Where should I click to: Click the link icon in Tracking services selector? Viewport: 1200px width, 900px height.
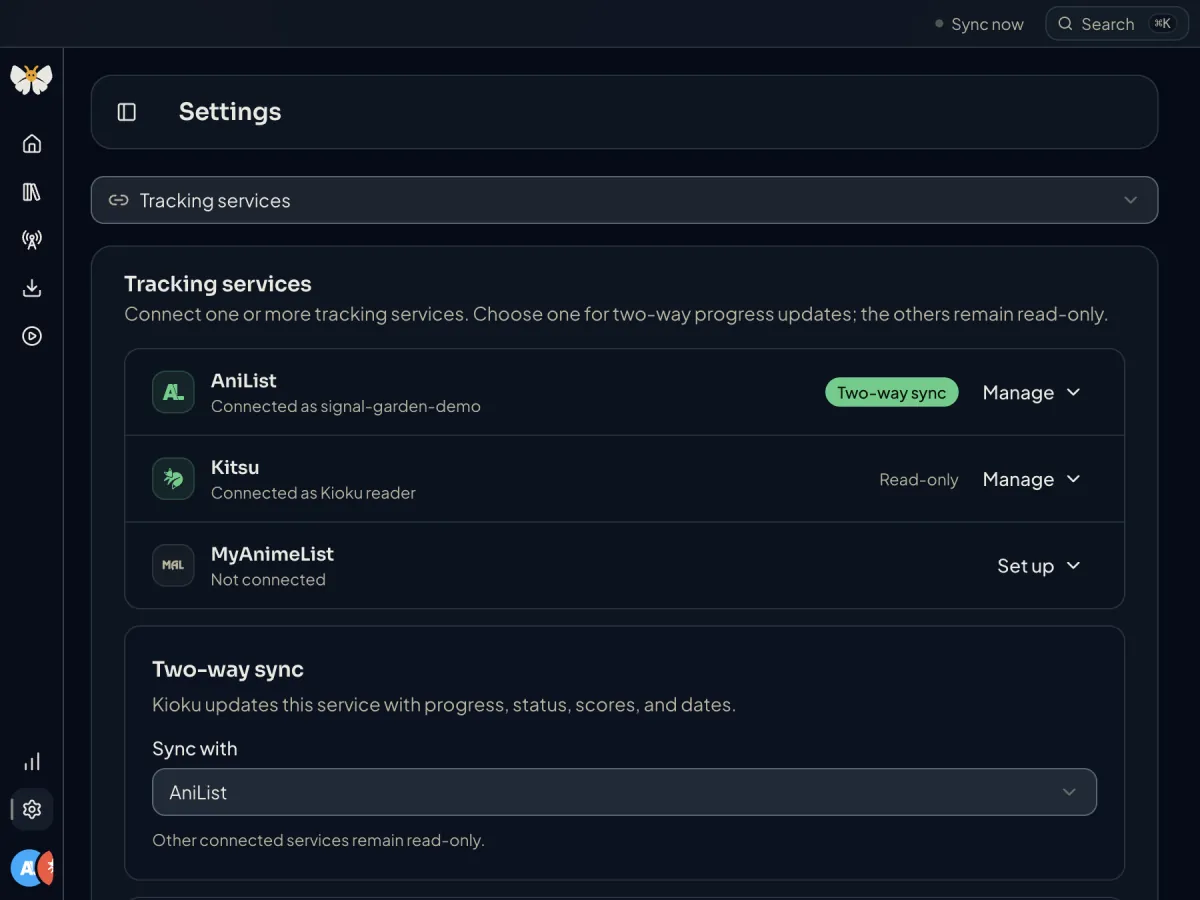[x=119, y=200]
